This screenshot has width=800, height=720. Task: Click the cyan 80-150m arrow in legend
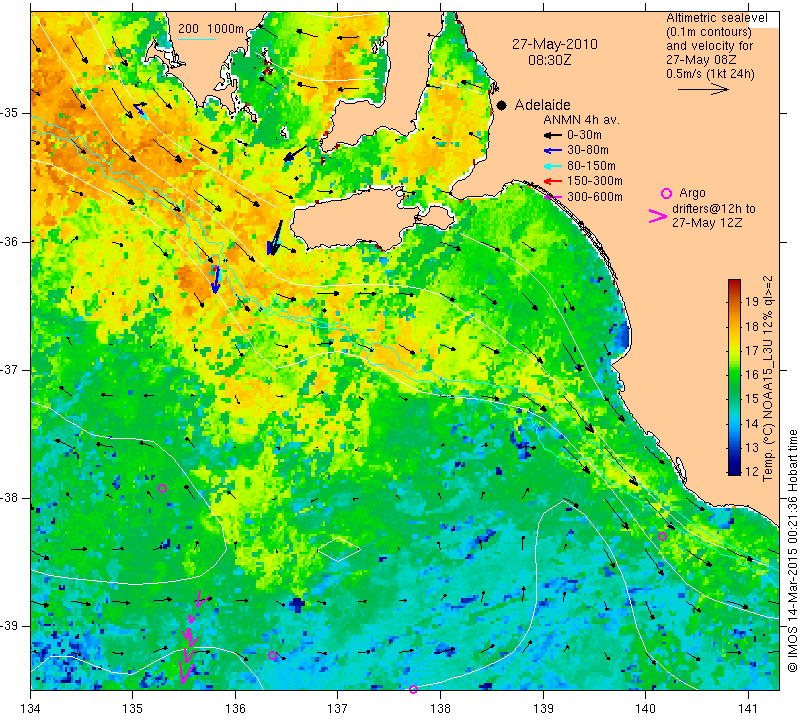(x=552, y=166)
